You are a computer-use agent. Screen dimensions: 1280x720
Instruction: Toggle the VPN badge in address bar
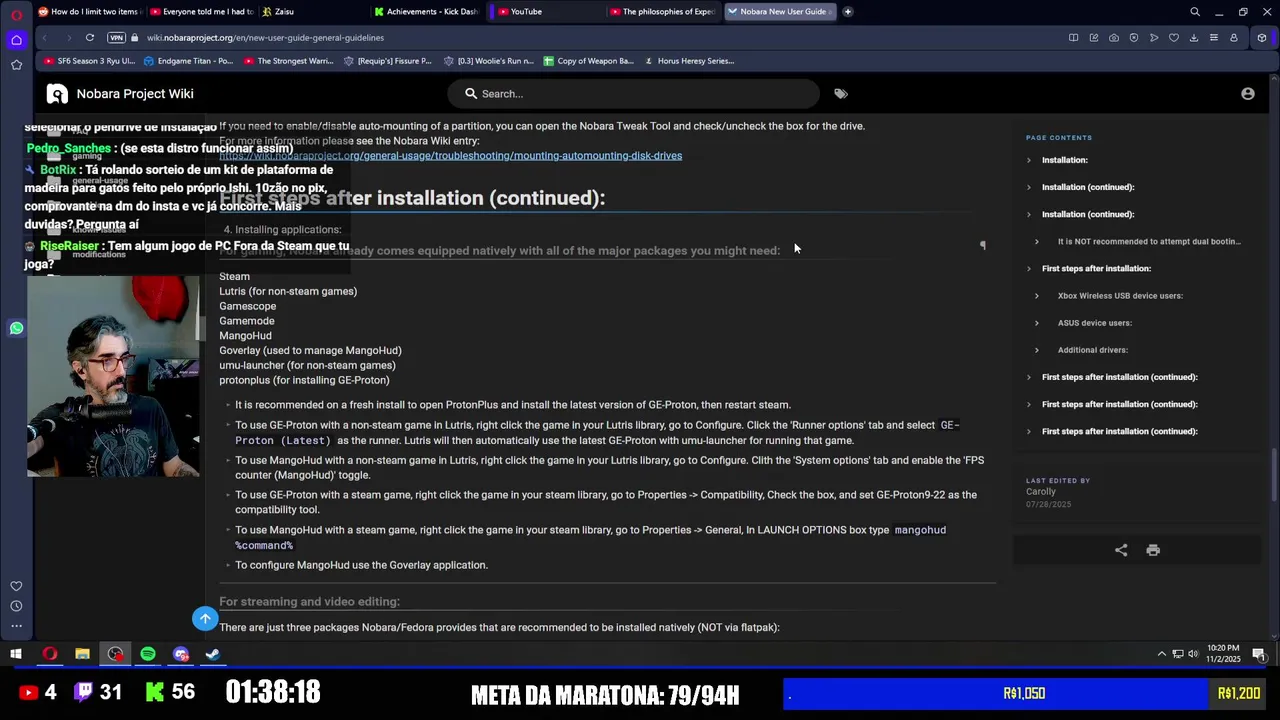116,38
